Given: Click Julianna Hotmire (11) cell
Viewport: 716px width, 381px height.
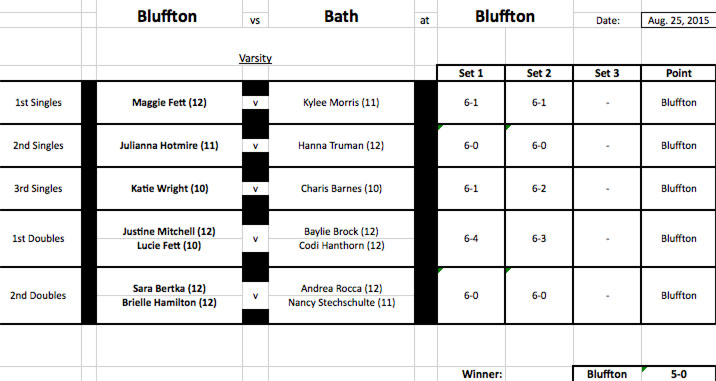Looking at the screenshot, I should (169, 145).
